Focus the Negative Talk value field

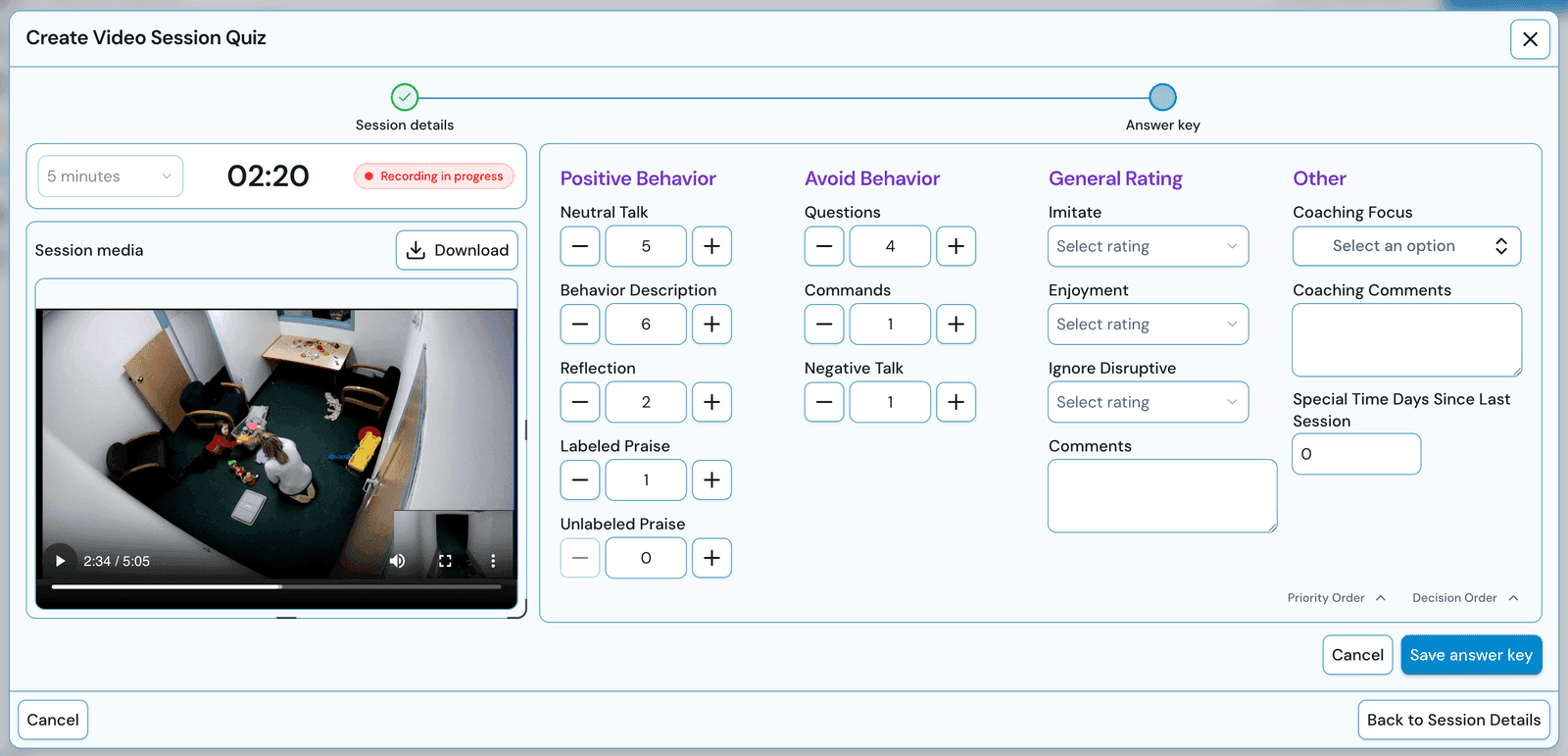click(890, 402)
